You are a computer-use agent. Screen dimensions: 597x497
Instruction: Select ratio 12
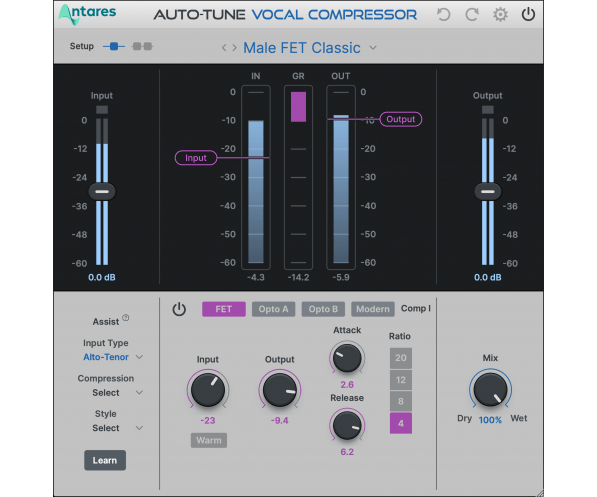coord(401,380)
